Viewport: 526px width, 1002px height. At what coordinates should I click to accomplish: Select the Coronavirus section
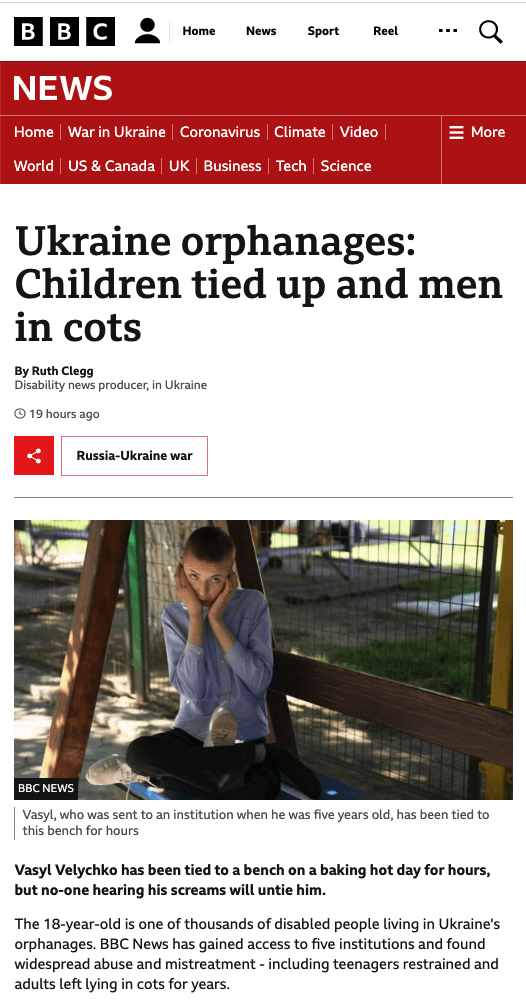220,132
